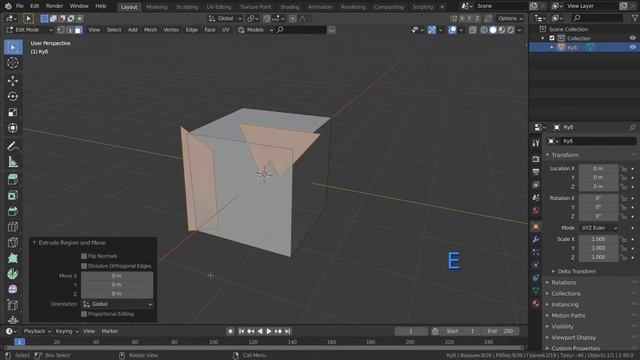Toggle X-Ray display

pos(472,30)
